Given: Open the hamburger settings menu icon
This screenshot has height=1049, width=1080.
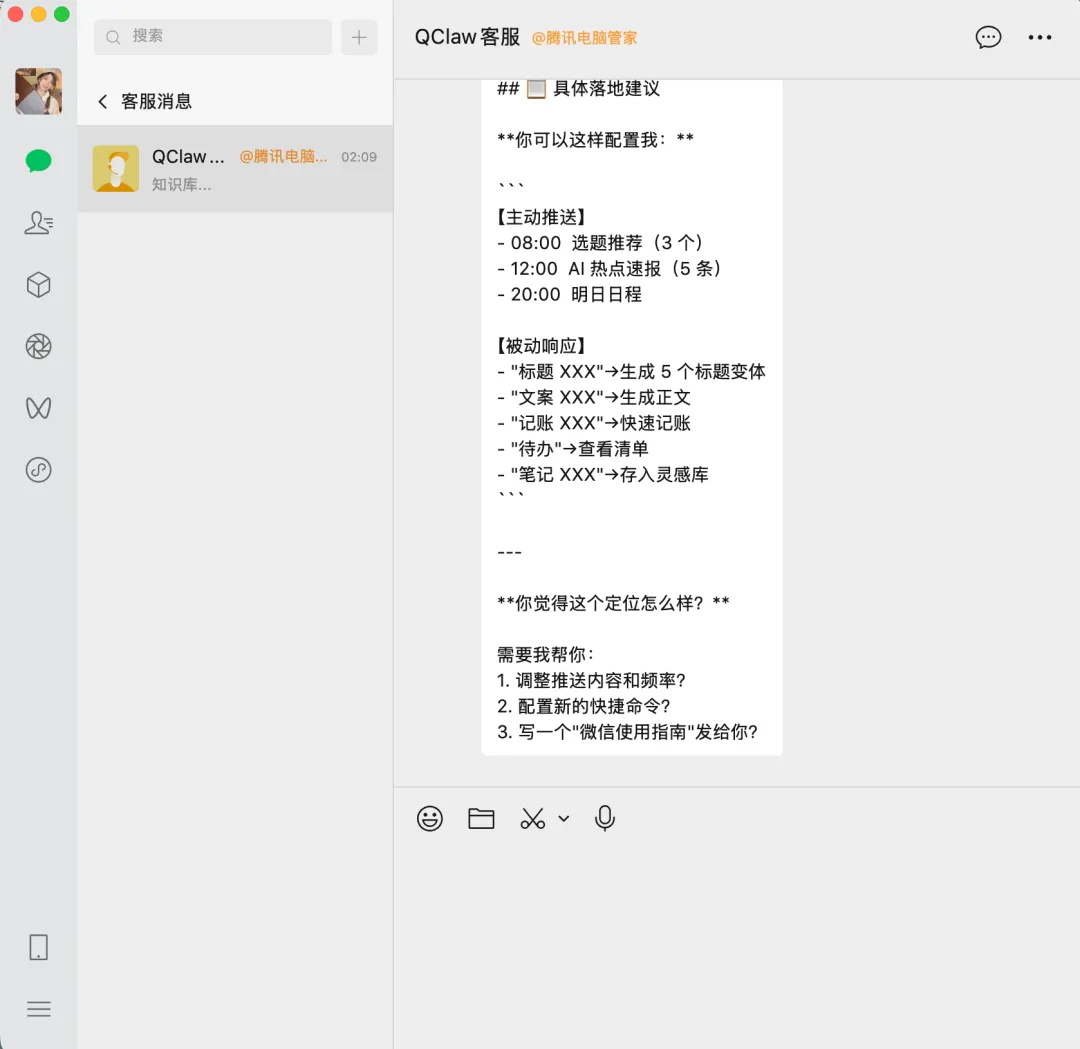Looking at the screenshot, I should tap(39, 1009).
